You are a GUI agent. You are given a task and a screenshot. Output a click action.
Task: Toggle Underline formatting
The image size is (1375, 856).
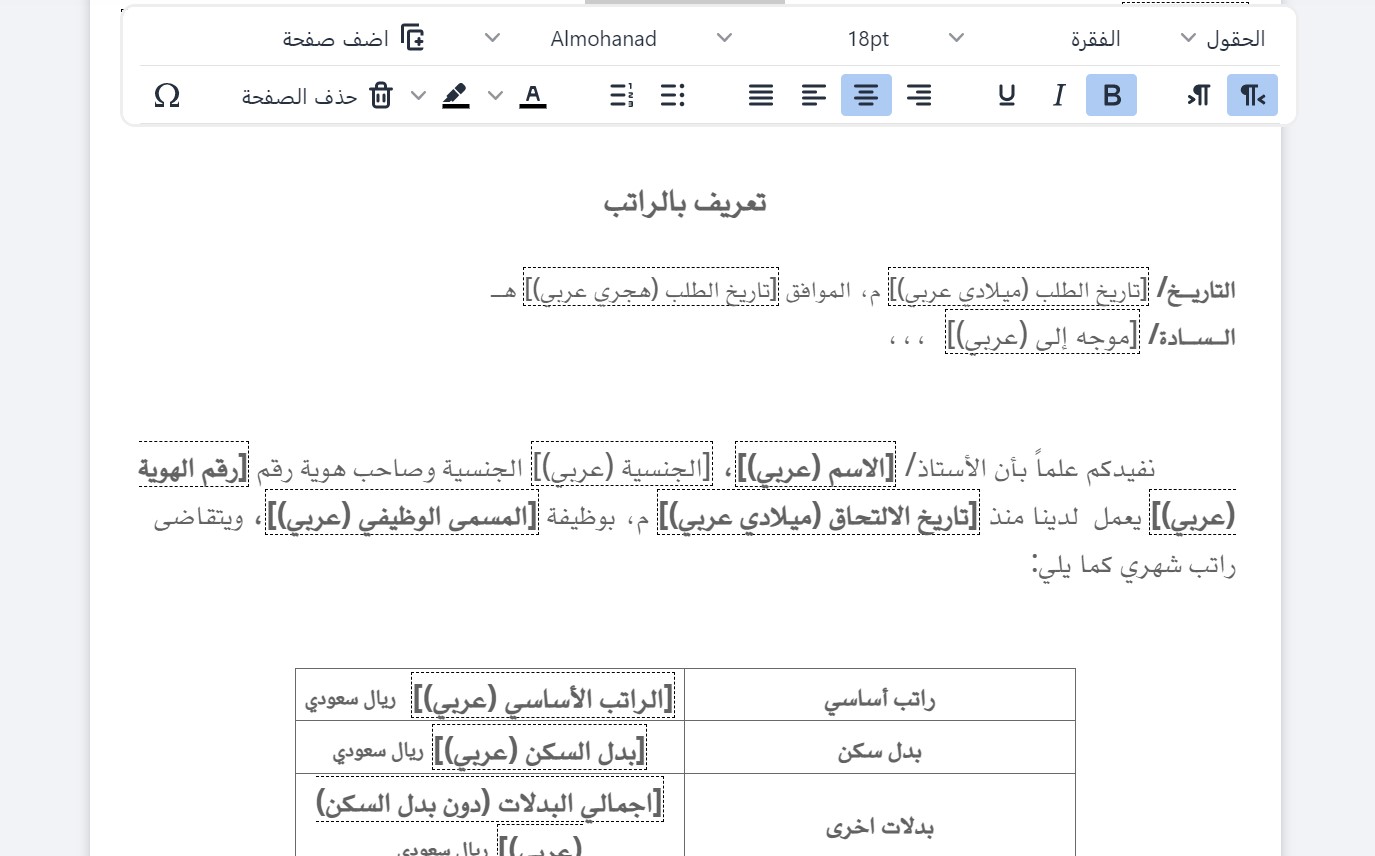1006,95
